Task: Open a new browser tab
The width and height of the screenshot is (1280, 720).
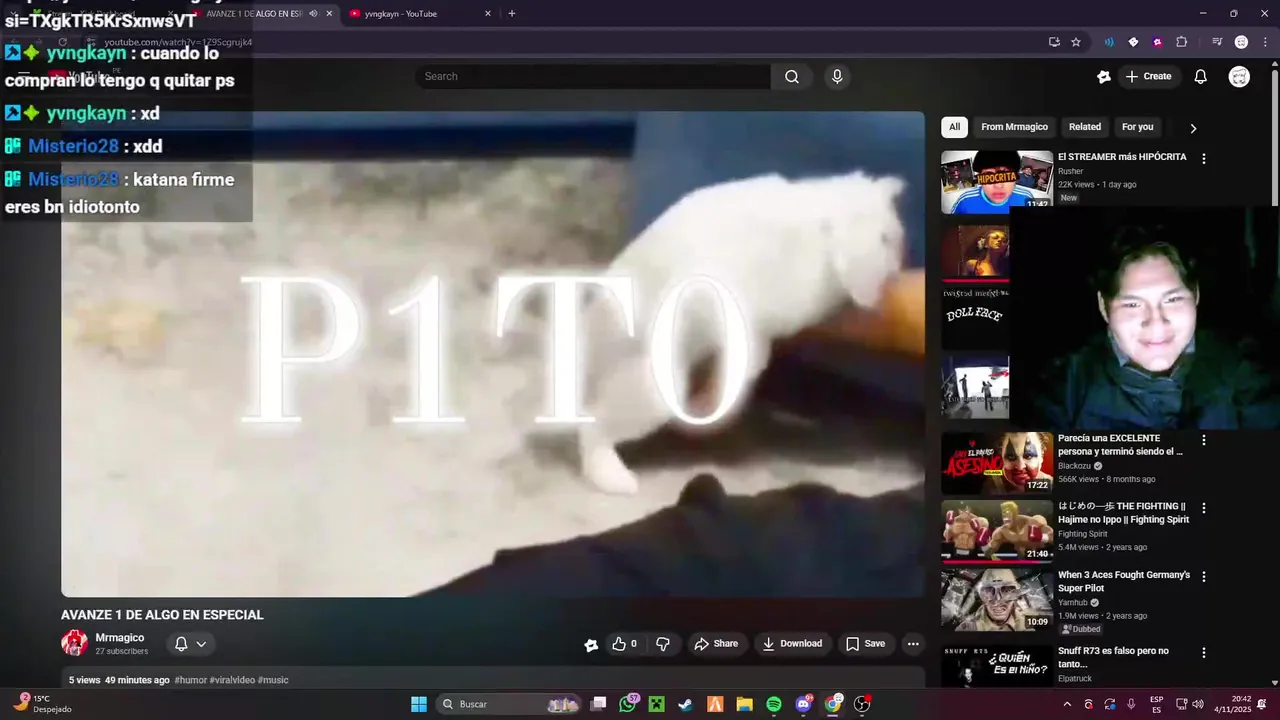Action: click(x=512, y=14)
